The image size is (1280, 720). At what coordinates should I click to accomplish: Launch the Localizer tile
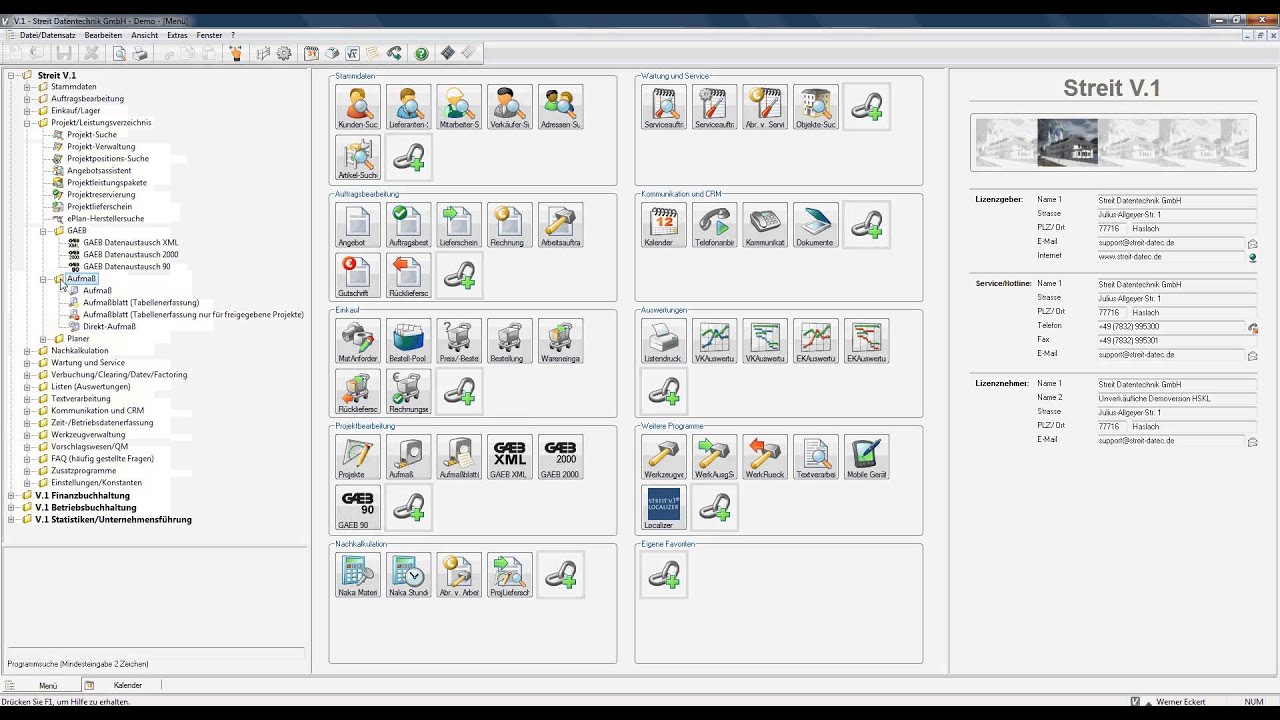coord(664,508)
